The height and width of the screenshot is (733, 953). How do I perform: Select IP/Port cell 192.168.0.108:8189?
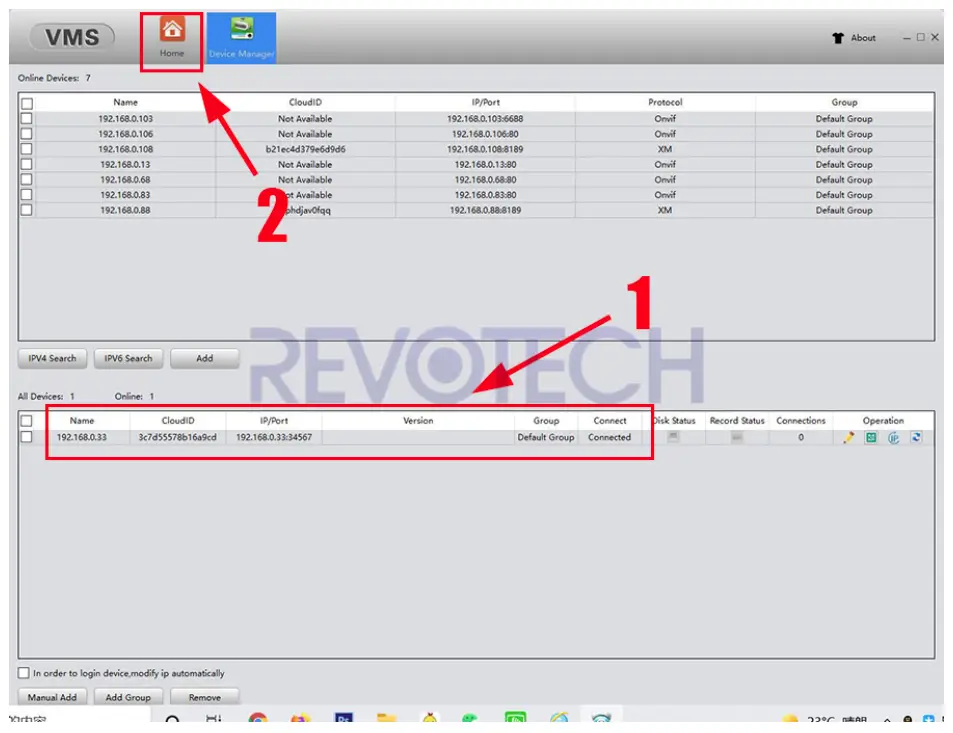point(485,149)
